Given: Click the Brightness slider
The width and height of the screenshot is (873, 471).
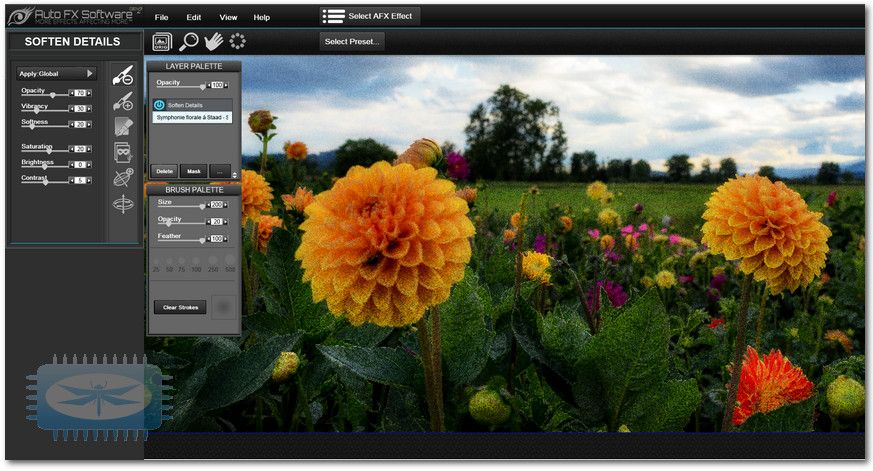Looking at the screenshot, I should click(x=45, y=166).
